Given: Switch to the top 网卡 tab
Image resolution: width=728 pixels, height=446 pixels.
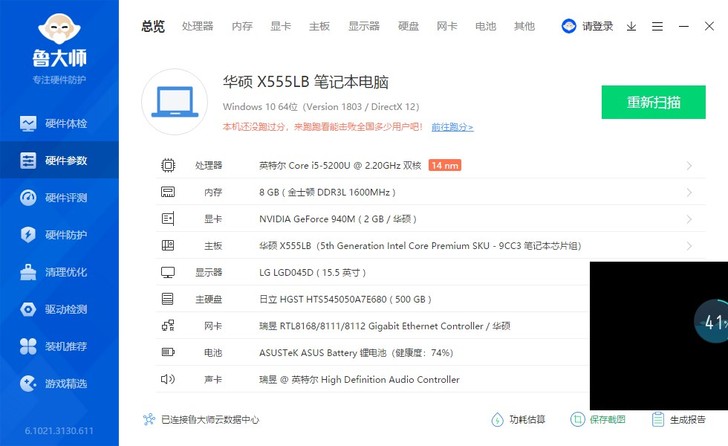Looking at the screenshot, I should 447,26.
